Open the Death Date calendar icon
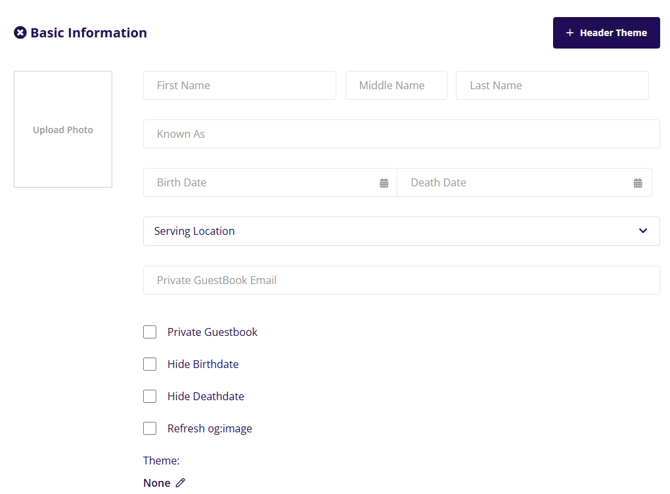The height and width of the screenshot is (494, 670). tap(638, 183)
